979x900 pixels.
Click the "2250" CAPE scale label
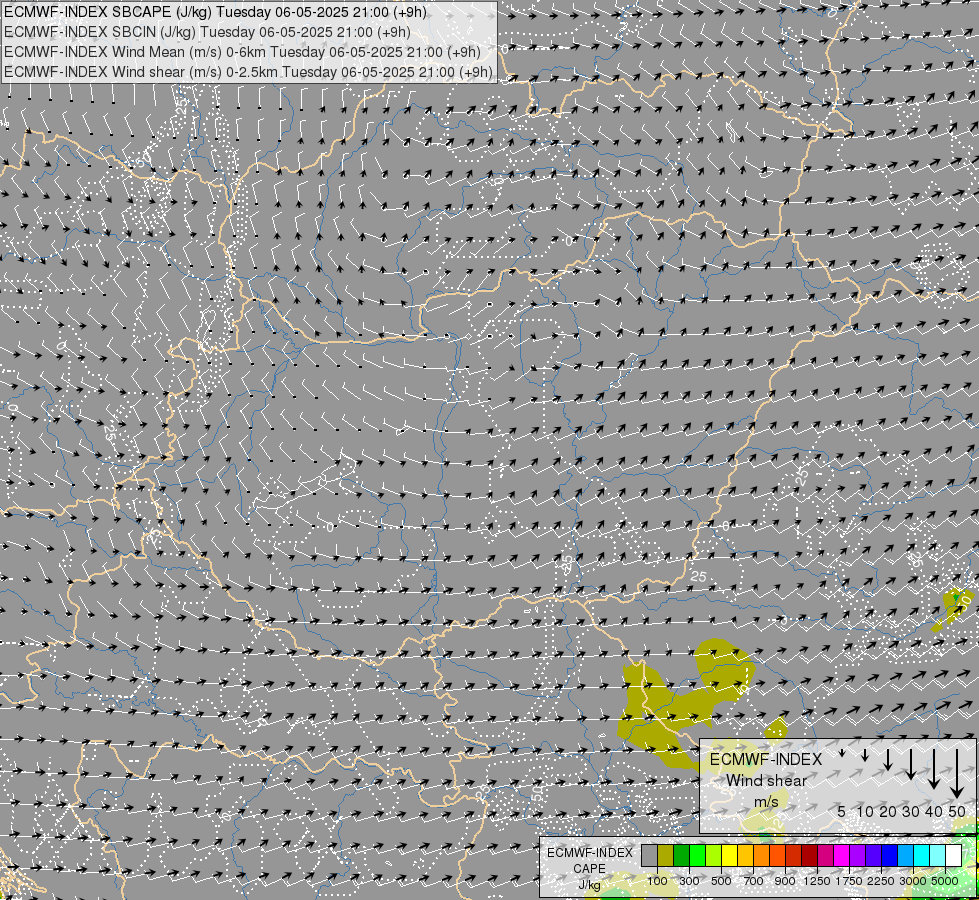[881, 881]
